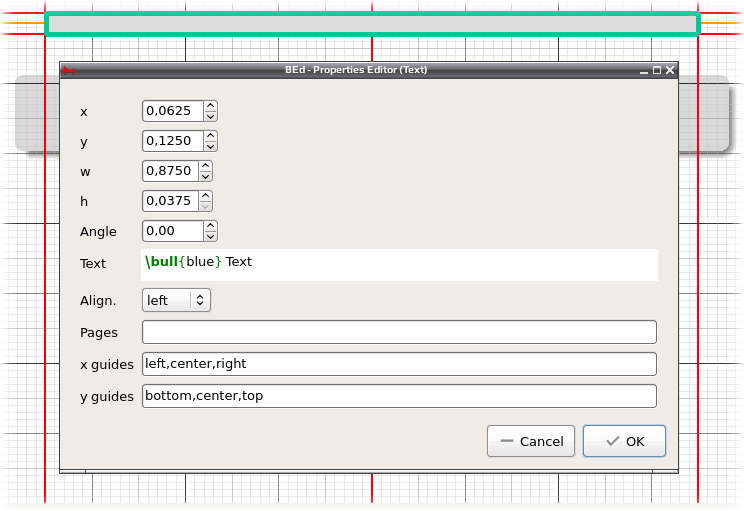Close the Properties Editor window
Viewport: 744px width, 511px height.
pyautogui.click(x=670, y=70)
